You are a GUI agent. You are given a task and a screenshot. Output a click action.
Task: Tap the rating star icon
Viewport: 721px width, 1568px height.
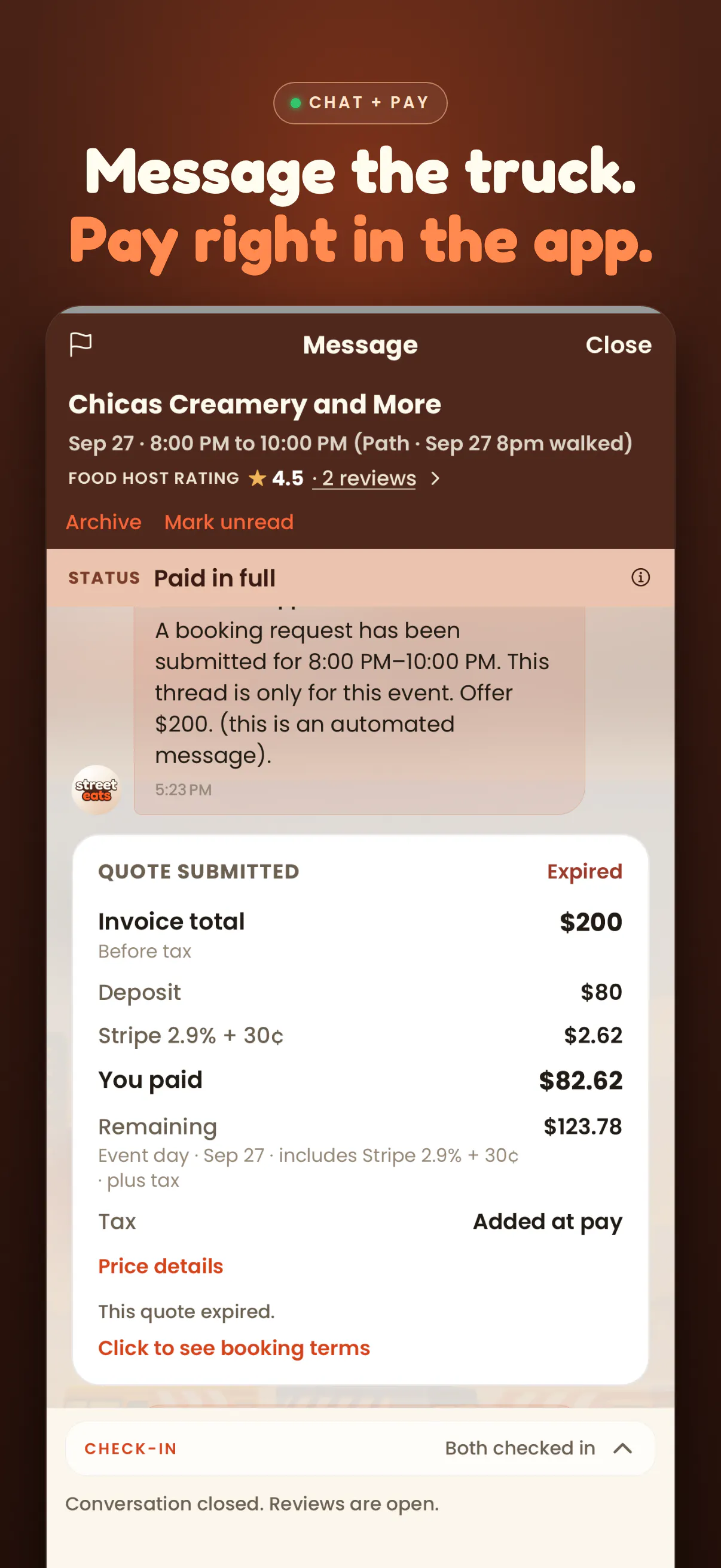point(257,478)
